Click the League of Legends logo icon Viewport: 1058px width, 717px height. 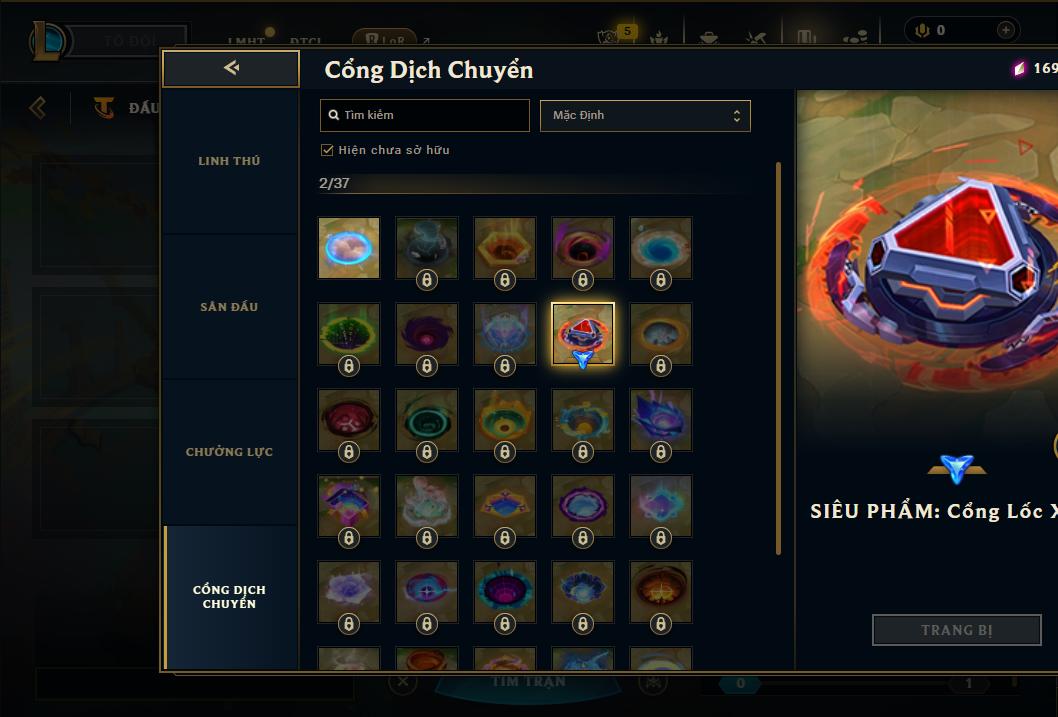pos(47,40)
